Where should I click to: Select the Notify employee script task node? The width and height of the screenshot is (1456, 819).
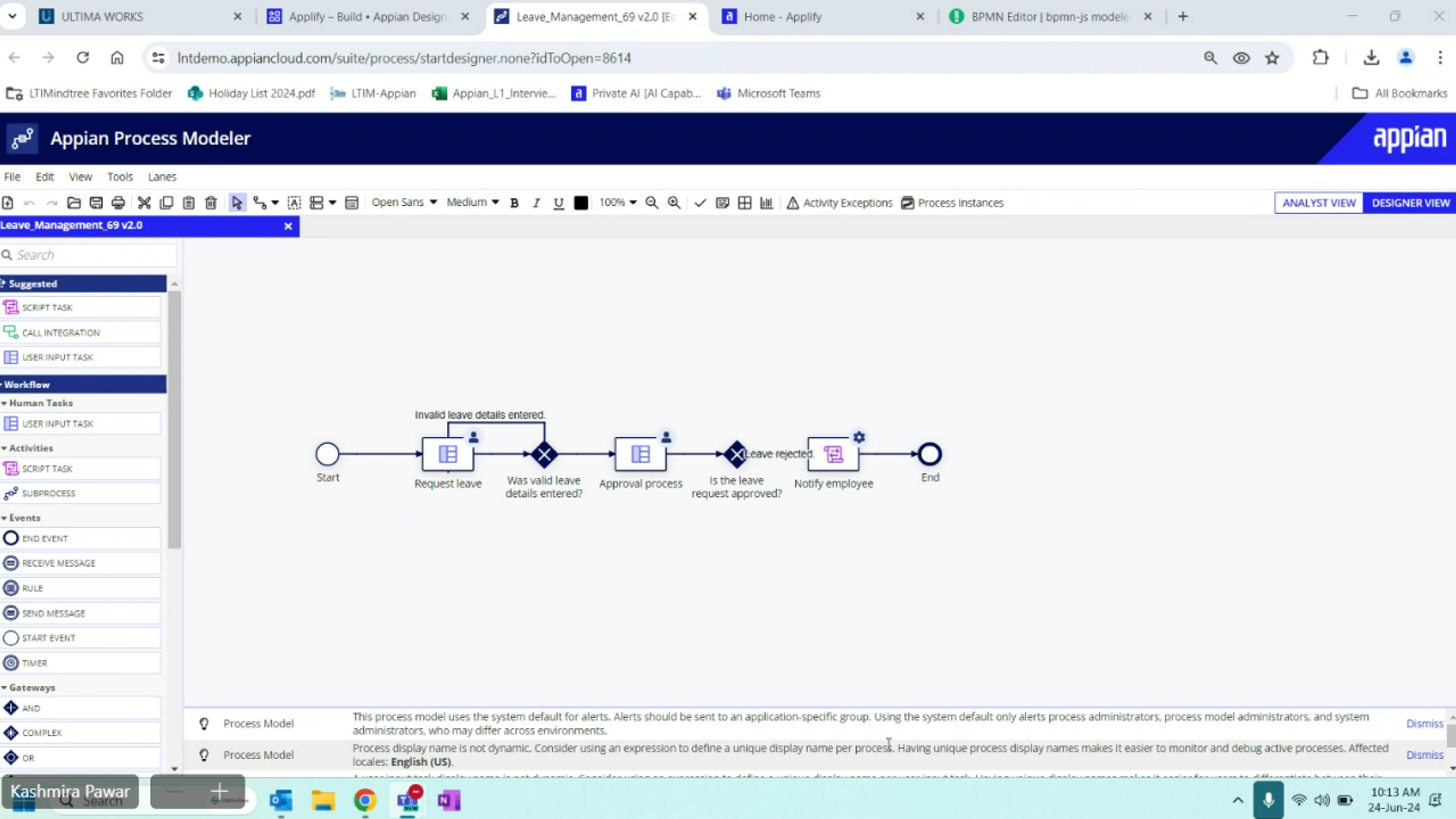tap(834, 454)
